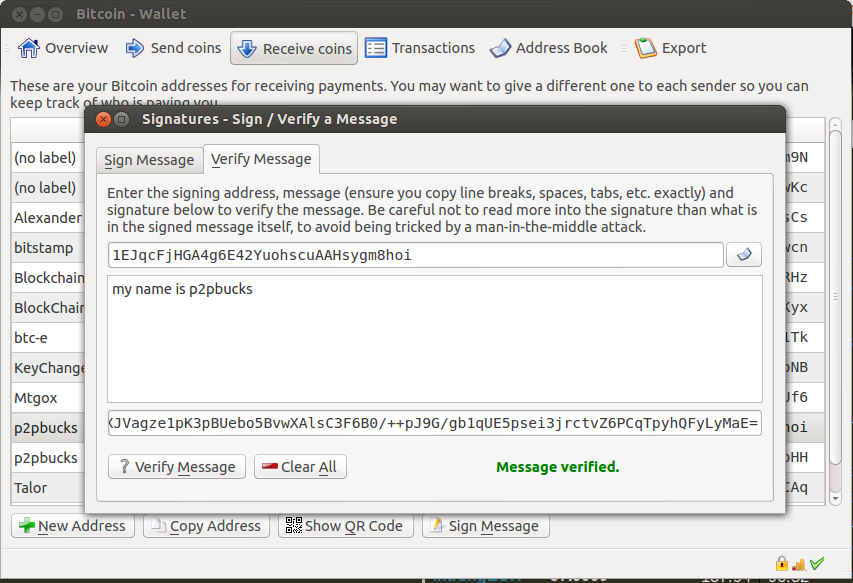This screenshot has height=583, width=853.
Task: Select the Verify Message tab
Action: click(261, 159)
